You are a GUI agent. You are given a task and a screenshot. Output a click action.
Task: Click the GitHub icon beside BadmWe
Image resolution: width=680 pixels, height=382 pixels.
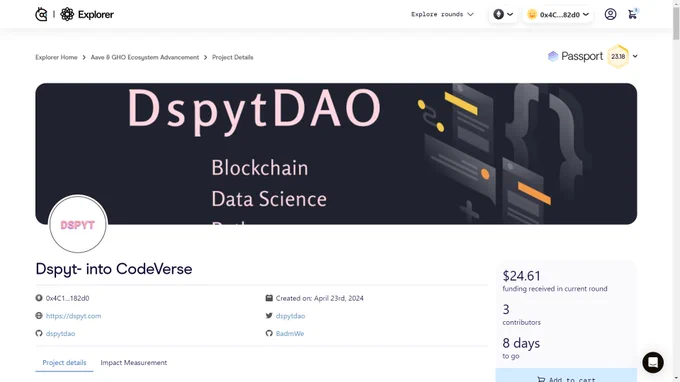269,333
